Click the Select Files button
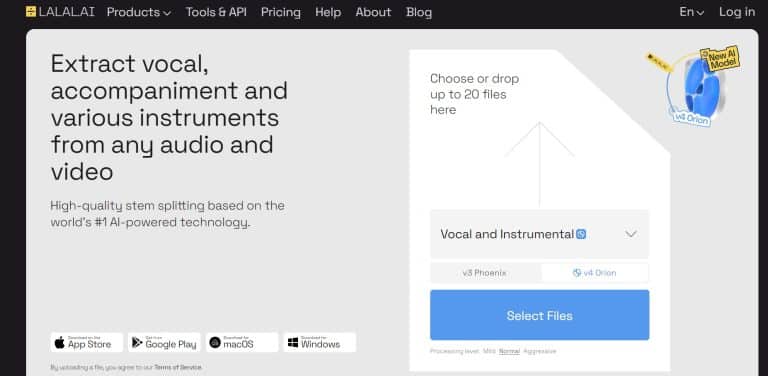The width and height of the screenshot is (768, 376). tap(539, 315)
